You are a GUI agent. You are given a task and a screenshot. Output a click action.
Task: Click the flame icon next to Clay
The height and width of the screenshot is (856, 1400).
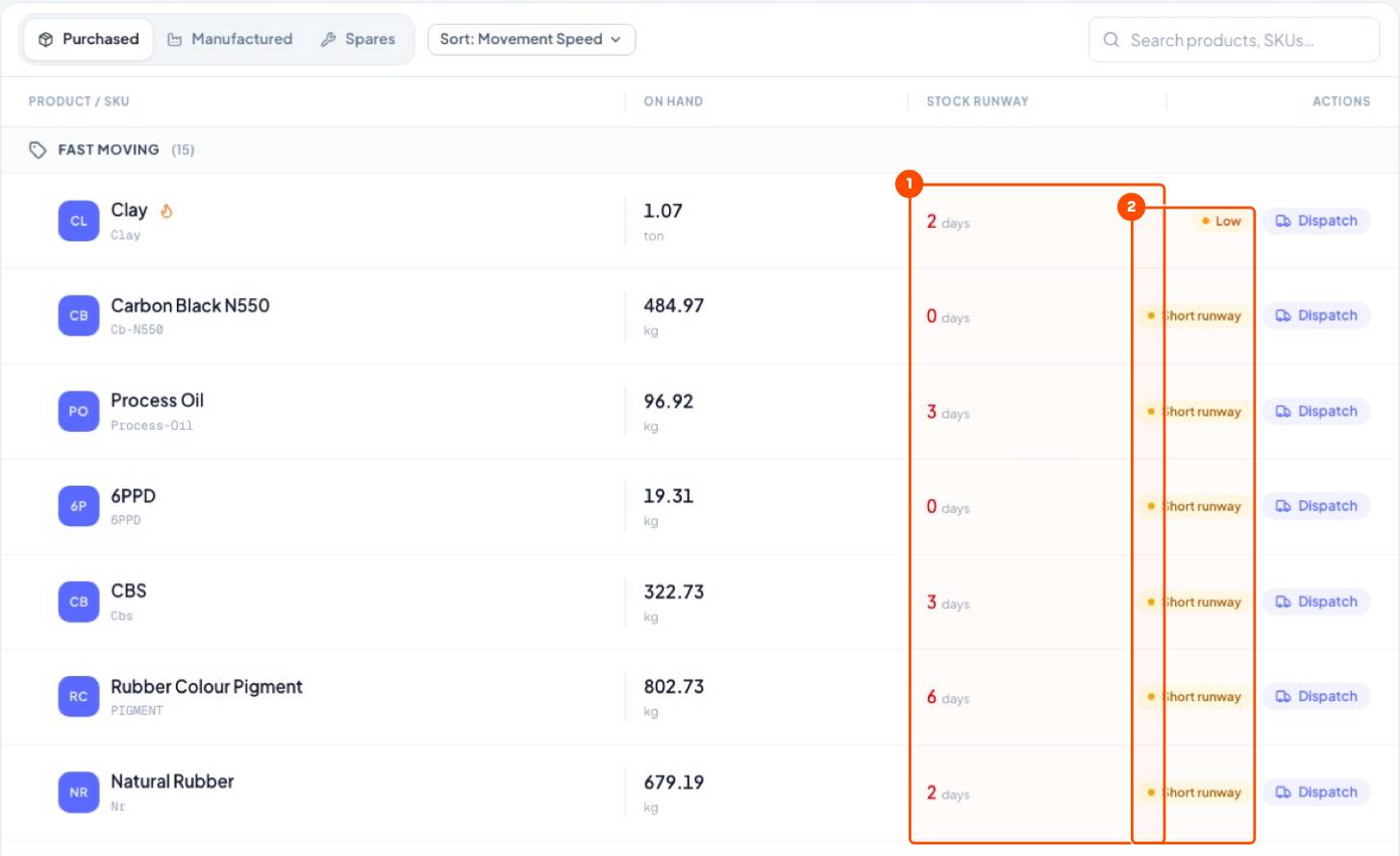pyautogui.click(x=166, y=211)
